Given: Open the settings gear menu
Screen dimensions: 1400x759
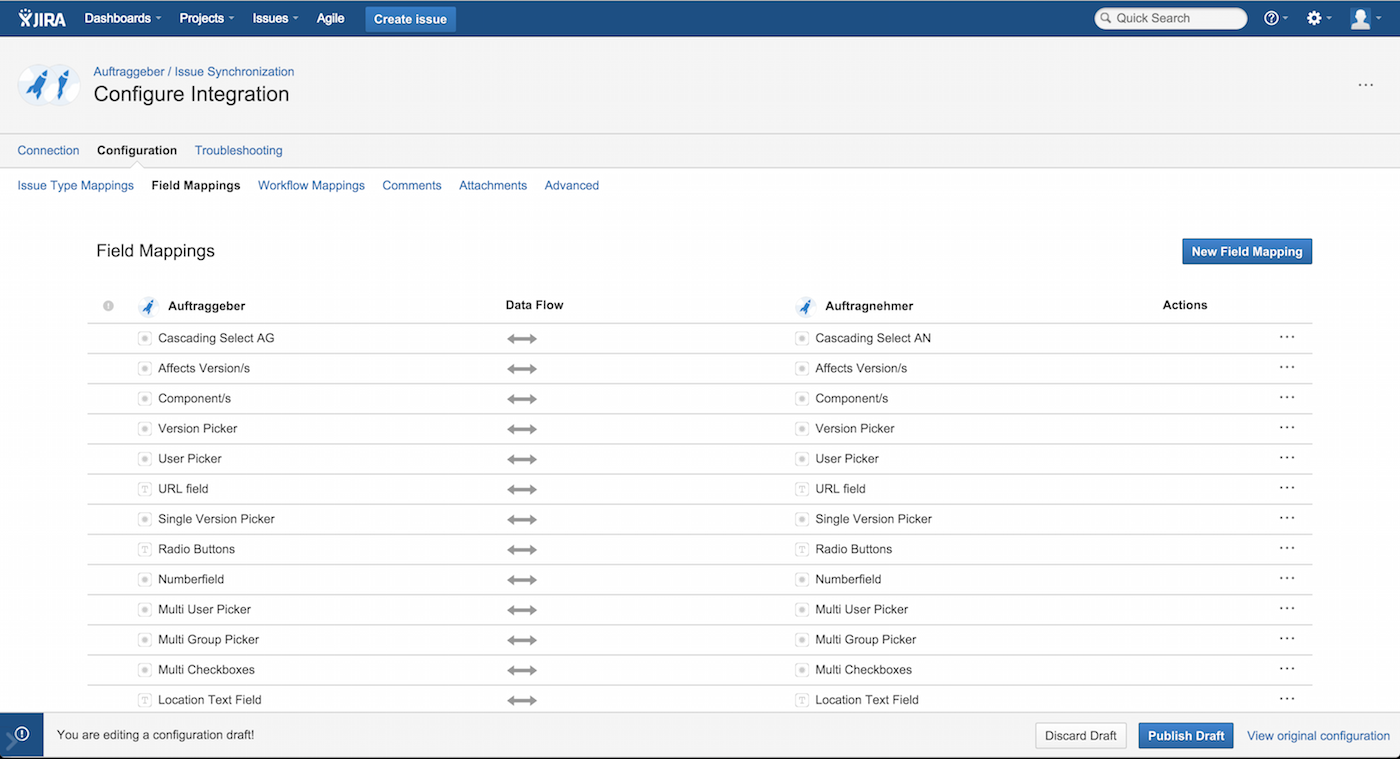Looking at the screenshot, I should 1319,18.
